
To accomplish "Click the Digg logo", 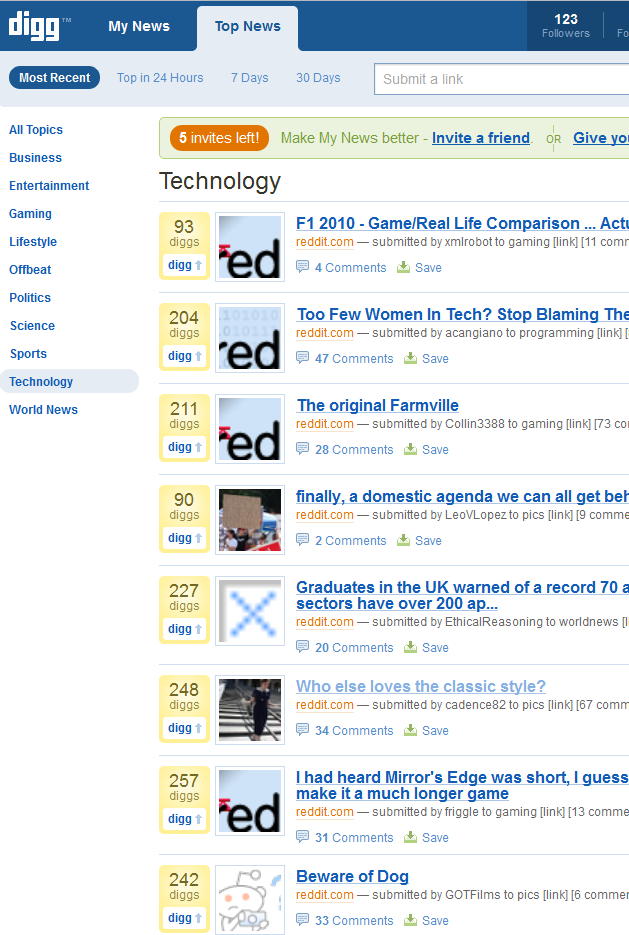I will (x=35, y=26).
